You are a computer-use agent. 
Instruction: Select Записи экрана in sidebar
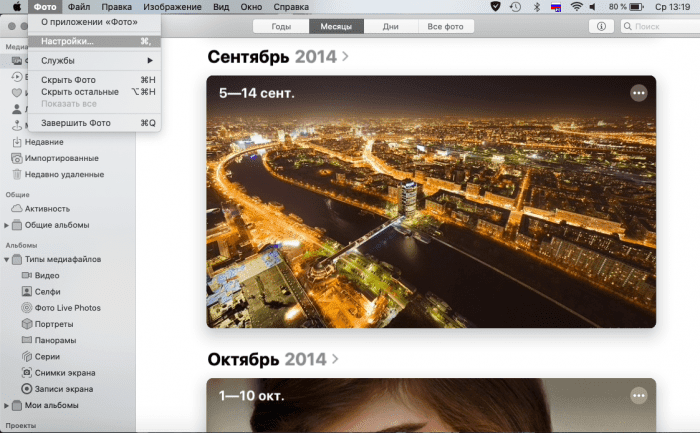(64, 389)
